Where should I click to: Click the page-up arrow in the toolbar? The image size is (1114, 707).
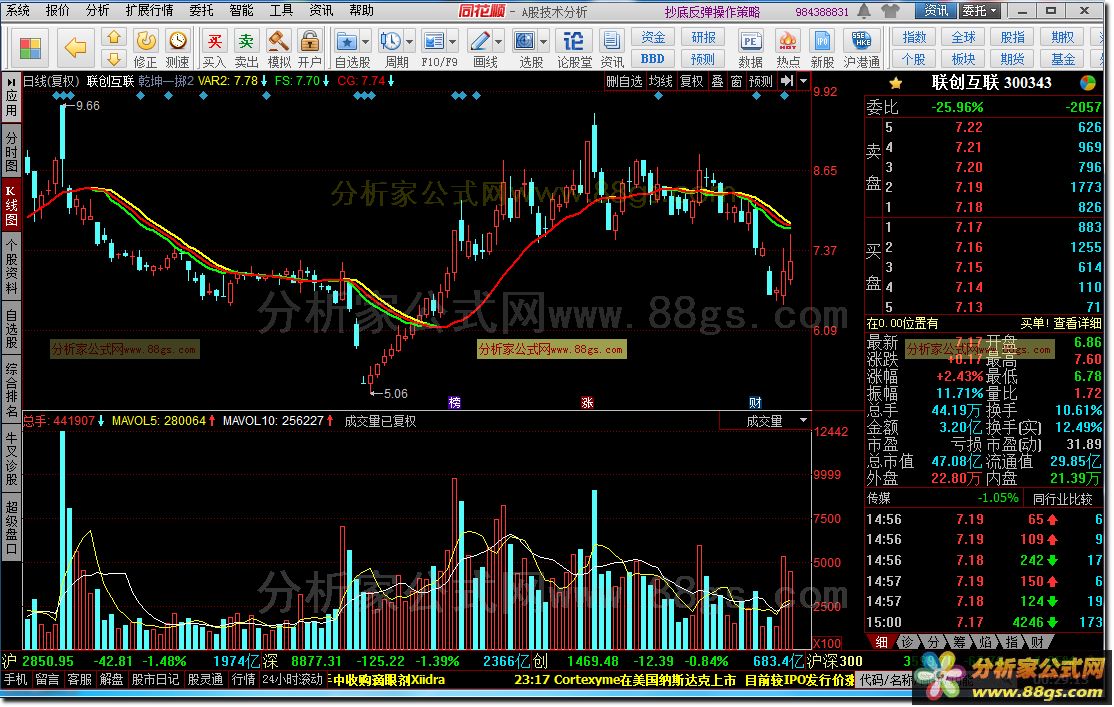[114, 38]
